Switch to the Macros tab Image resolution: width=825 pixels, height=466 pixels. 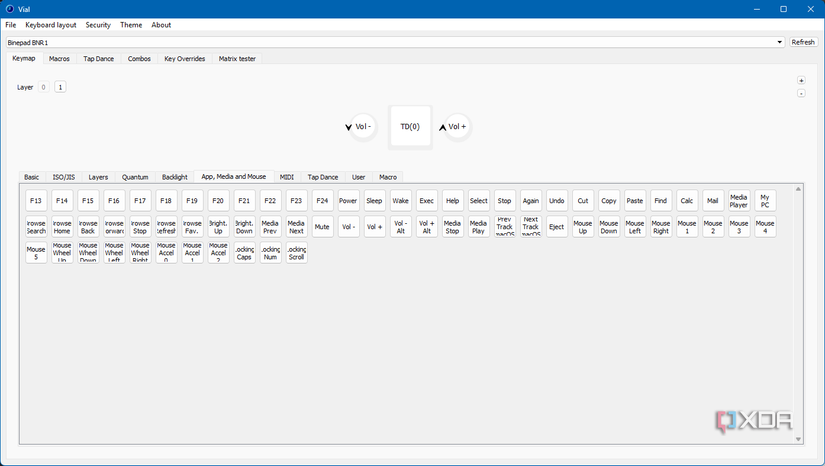[59, 59]
